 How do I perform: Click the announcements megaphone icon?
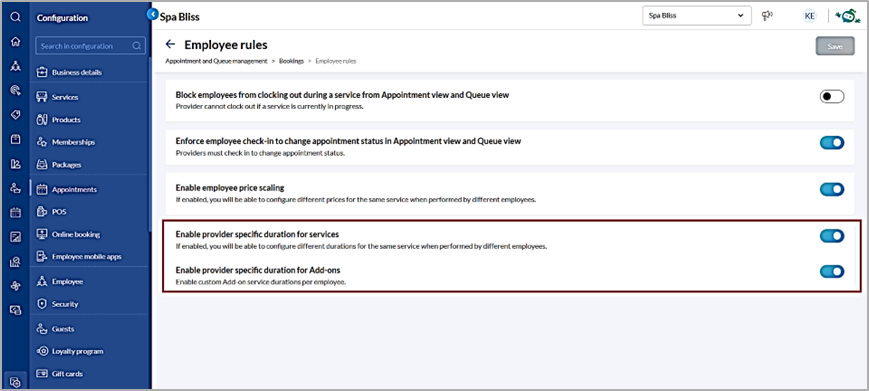(768, 16)
